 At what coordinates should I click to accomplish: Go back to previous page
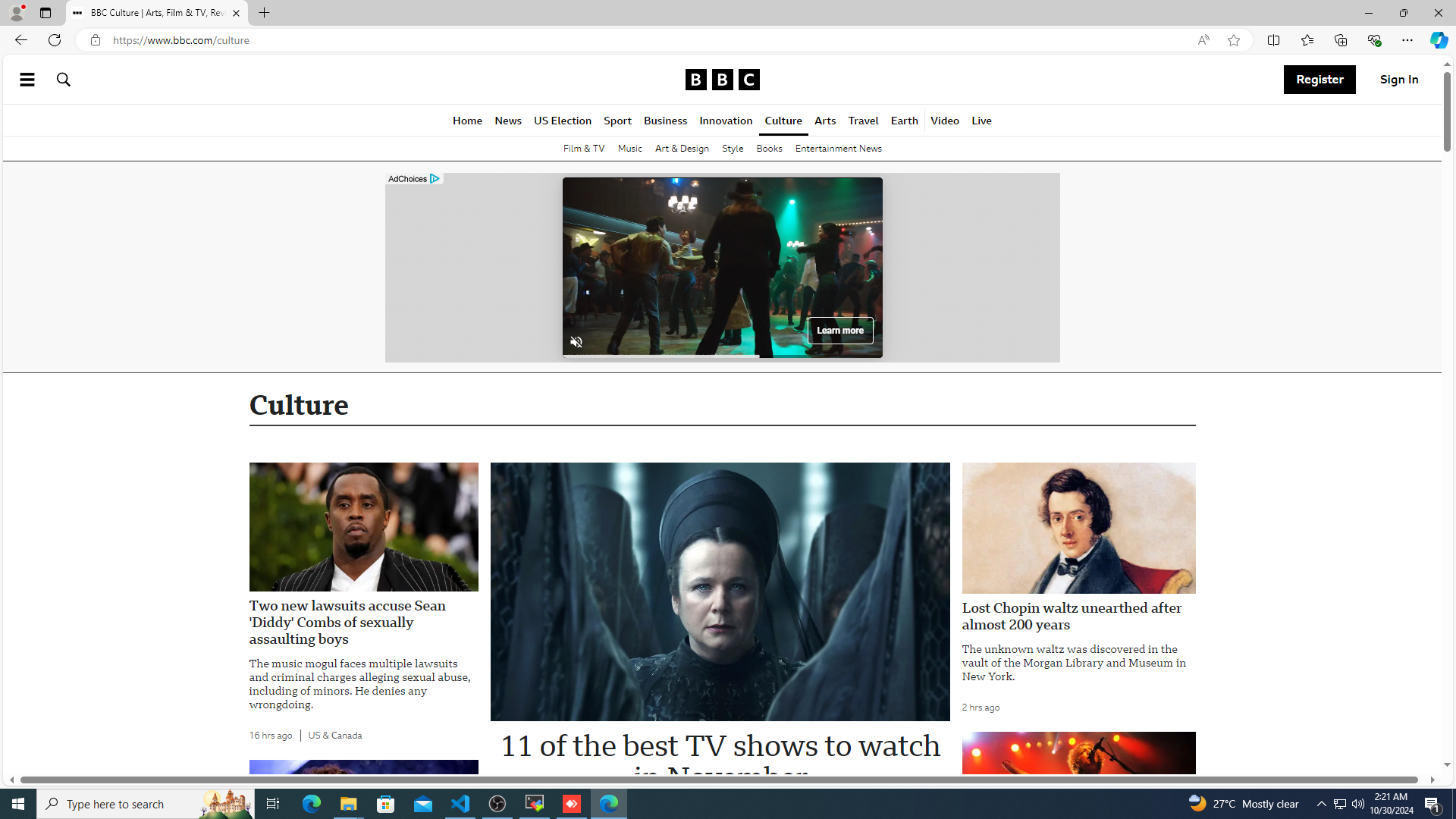[x=20, y=40]
